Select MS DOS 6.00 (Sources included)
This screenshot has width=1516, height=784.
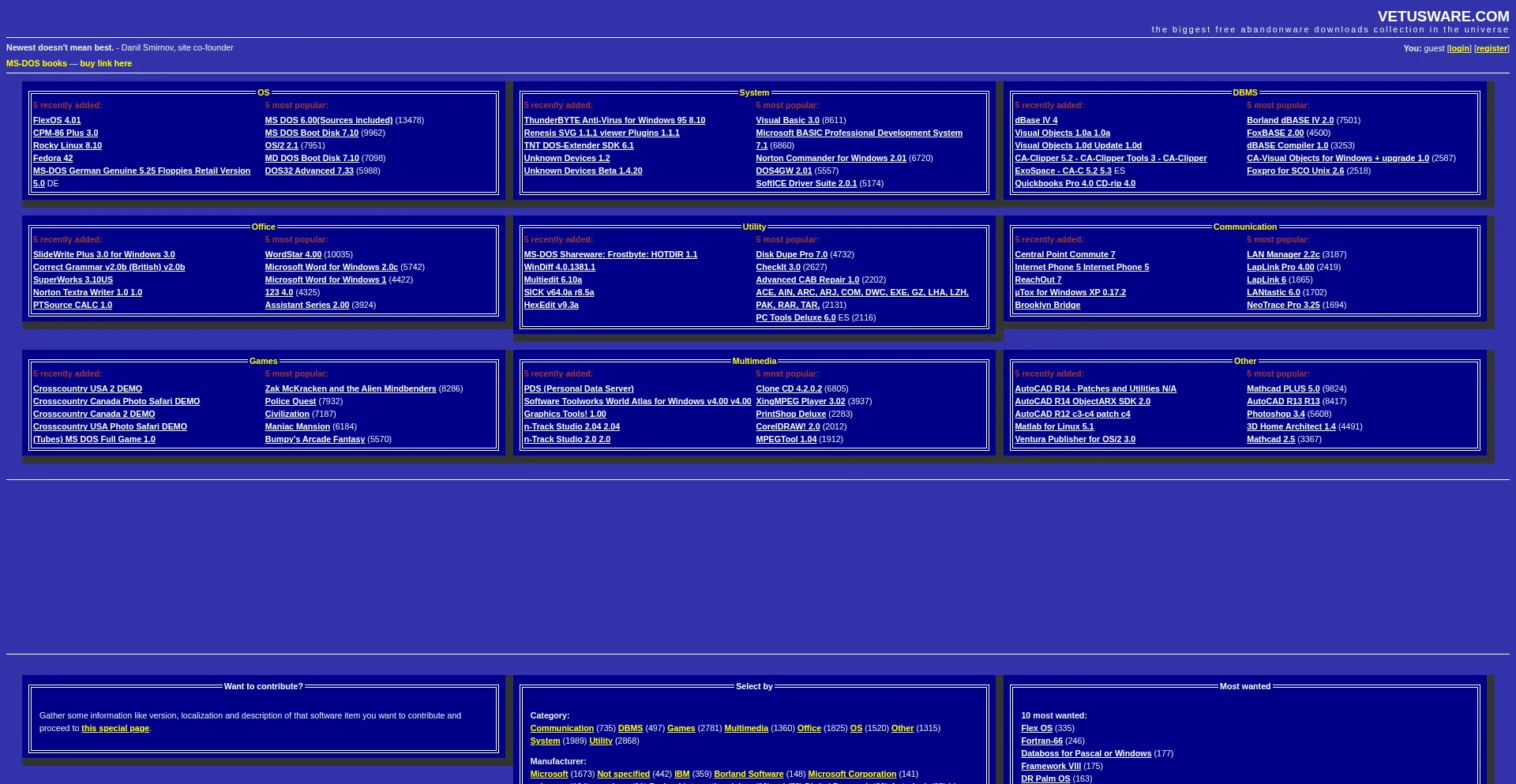(328, 120)
